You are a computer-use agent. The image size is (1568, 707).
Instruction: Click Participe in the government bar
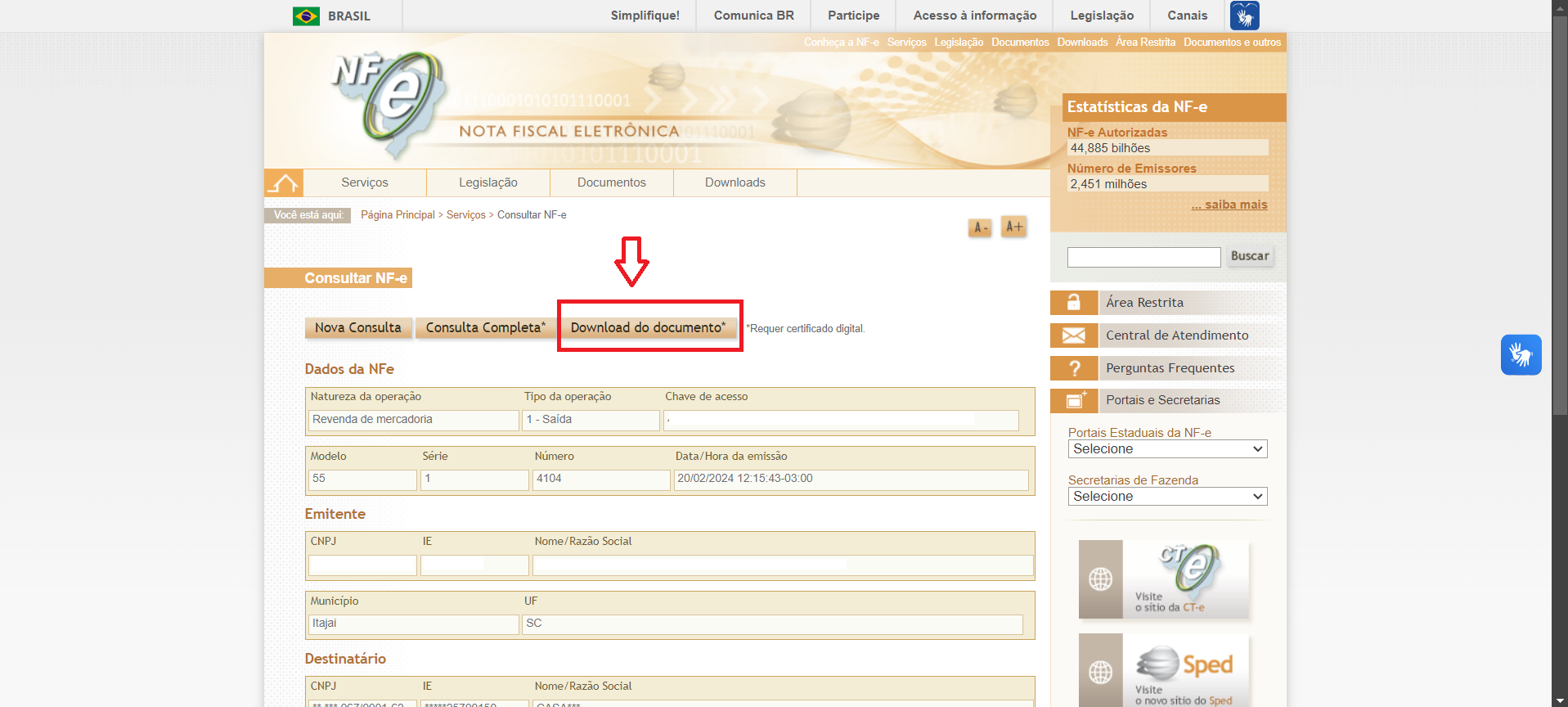(854, 16)
